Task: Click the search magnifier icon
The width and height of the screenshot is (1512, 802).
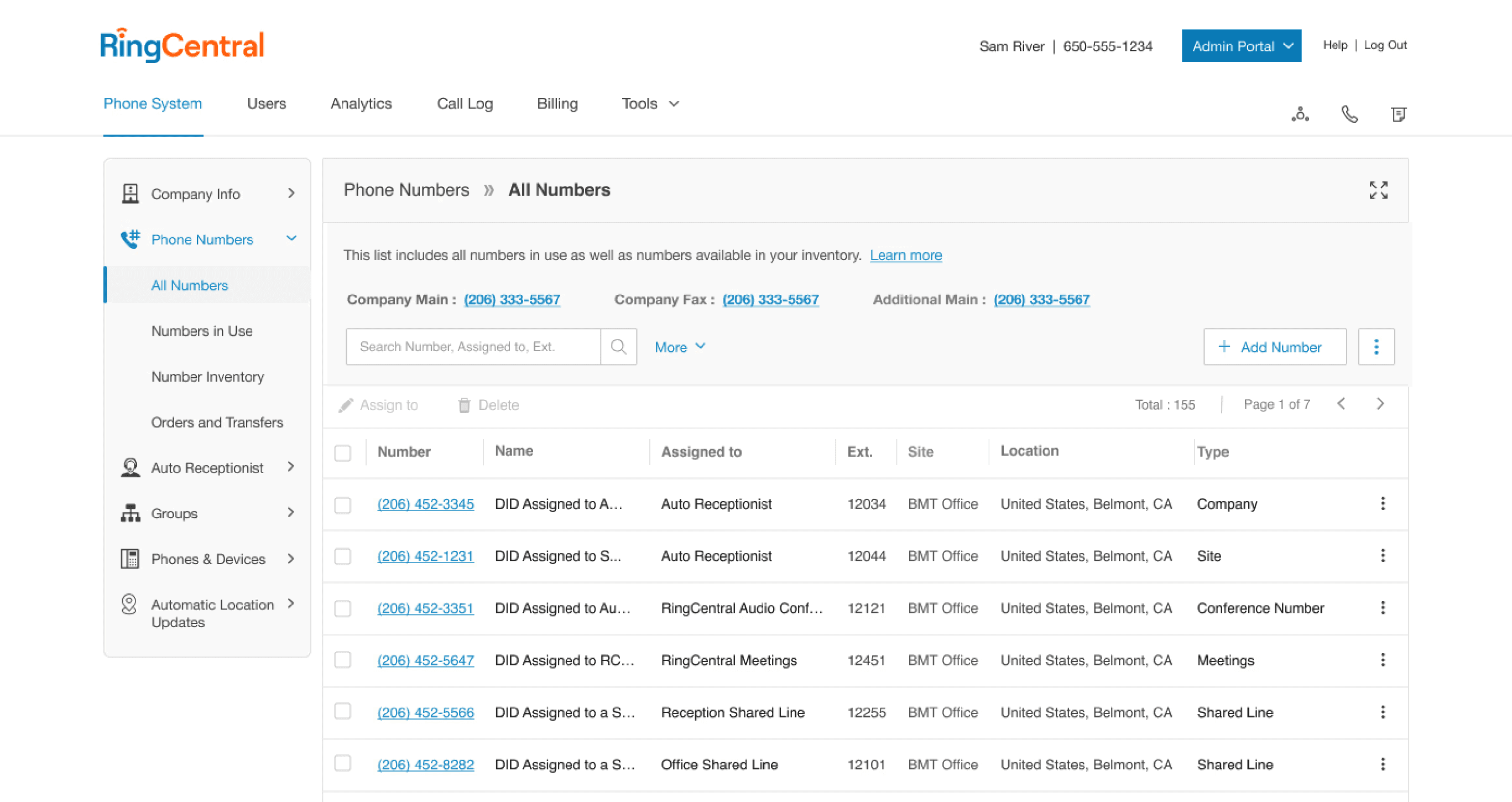Action: click(618, 346)
